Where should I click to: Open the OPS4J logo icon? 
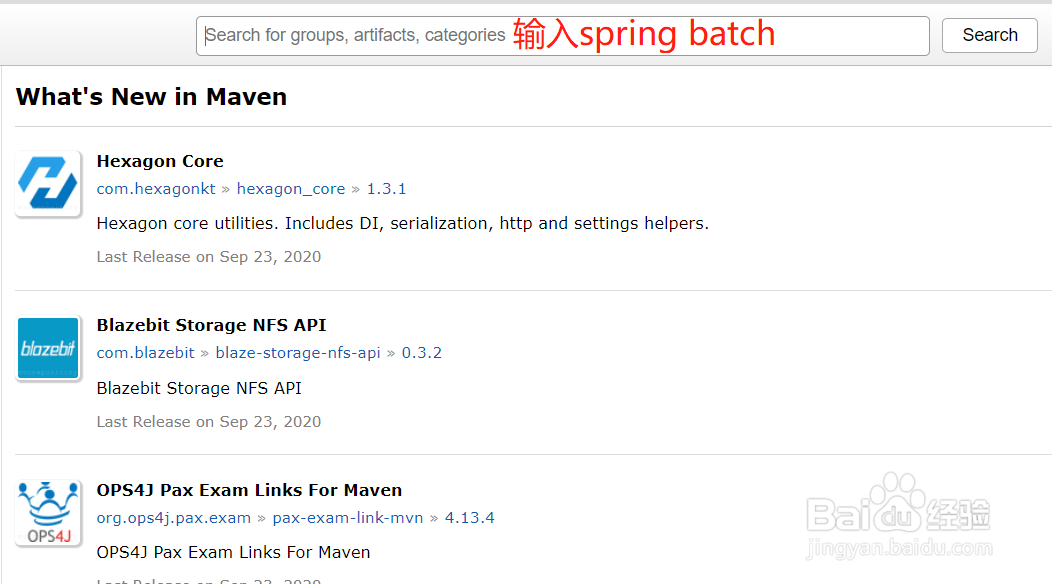click(48, 514)
